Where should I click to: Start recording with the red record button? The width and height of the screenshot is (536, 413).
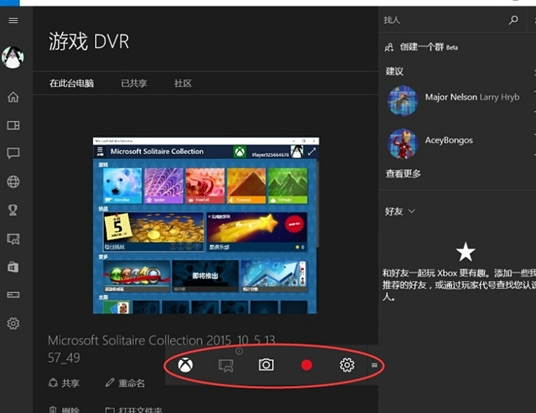307,365
